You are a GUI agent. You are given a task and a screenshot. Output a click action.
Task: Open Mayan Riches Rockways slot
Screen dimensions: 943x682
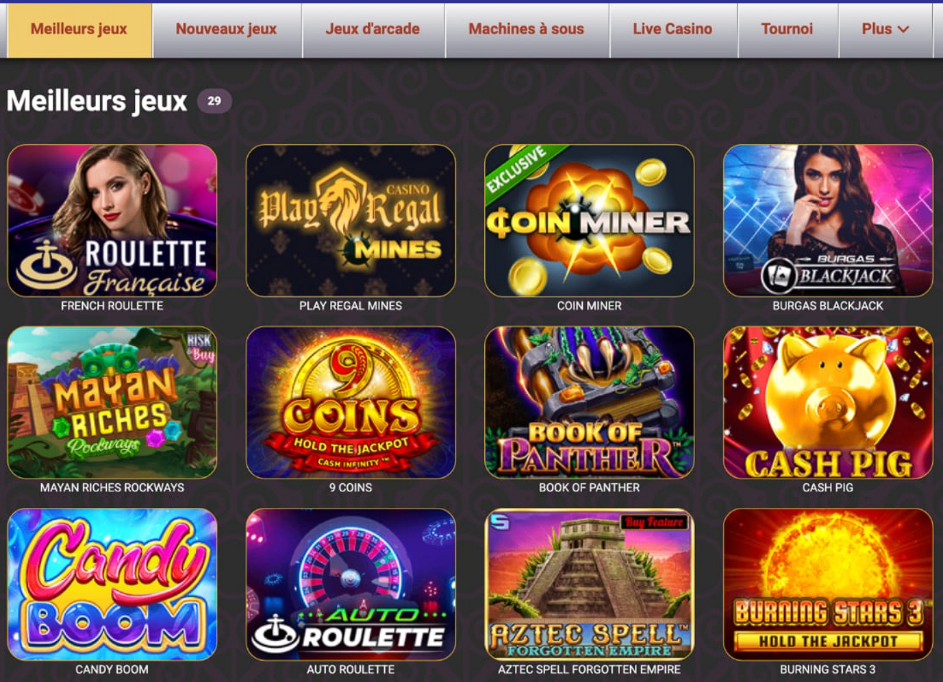[112, 402]
